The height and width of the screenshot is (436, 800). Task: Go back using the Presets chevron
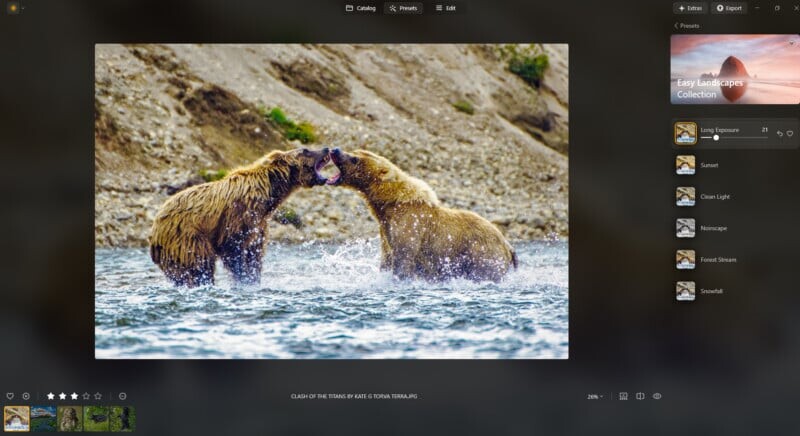(676, 26)
